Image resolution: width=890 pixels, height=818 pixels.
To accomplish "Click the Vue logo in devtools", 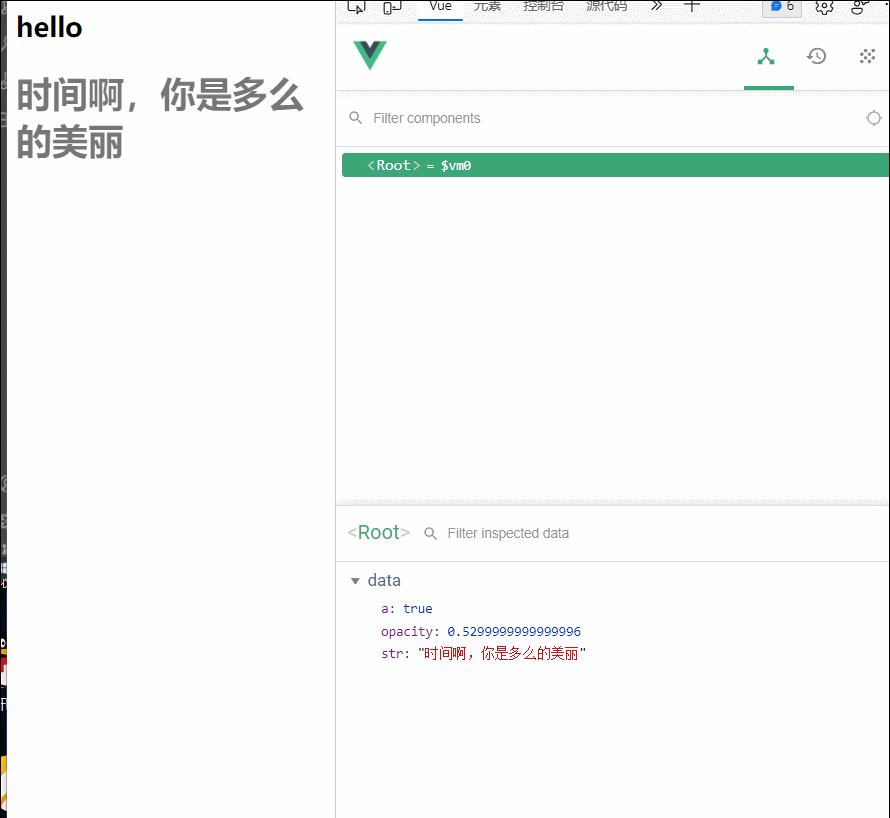I will coord(370,55).
